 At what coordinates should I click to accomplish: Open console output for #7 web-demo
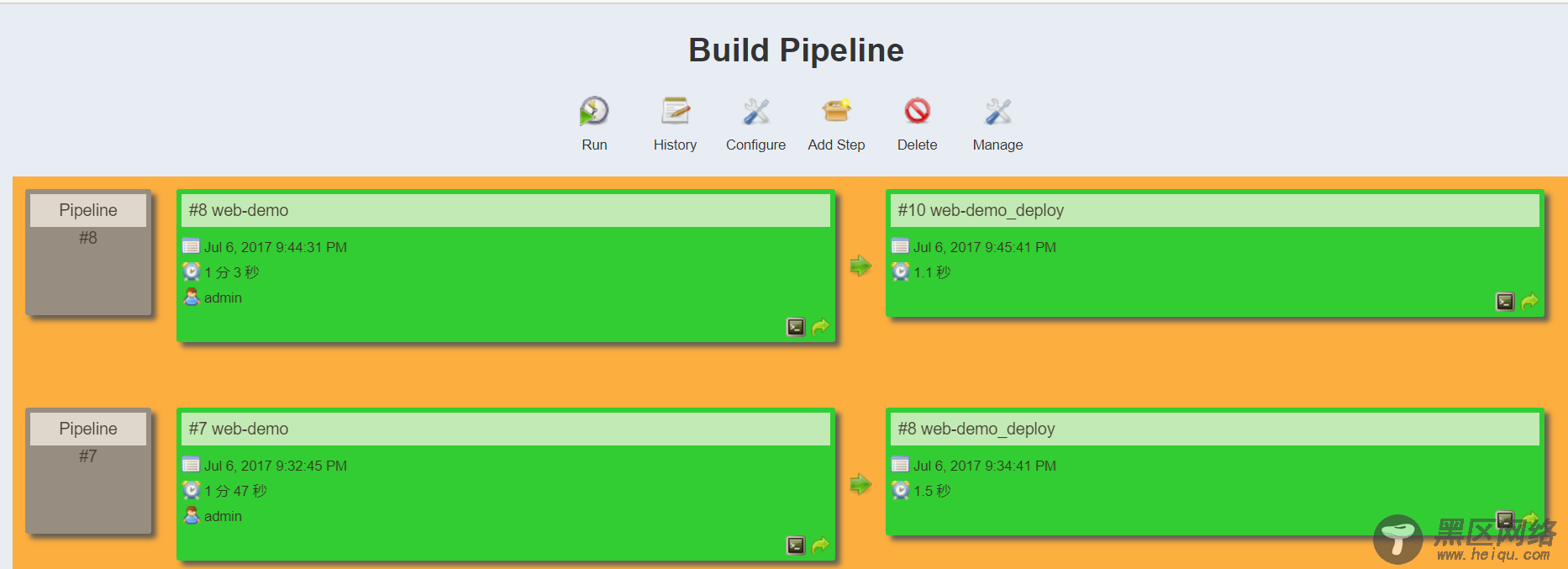pos(796,545)
